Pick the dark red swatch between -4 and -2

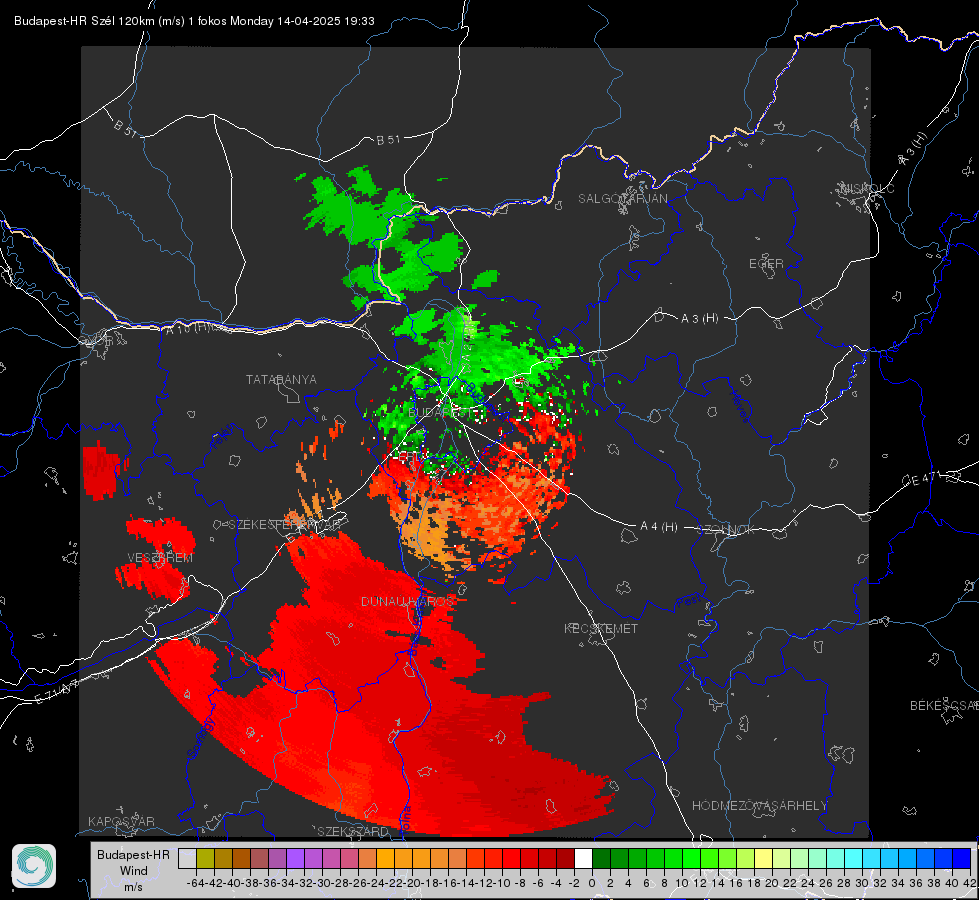(x=564, y=859)
